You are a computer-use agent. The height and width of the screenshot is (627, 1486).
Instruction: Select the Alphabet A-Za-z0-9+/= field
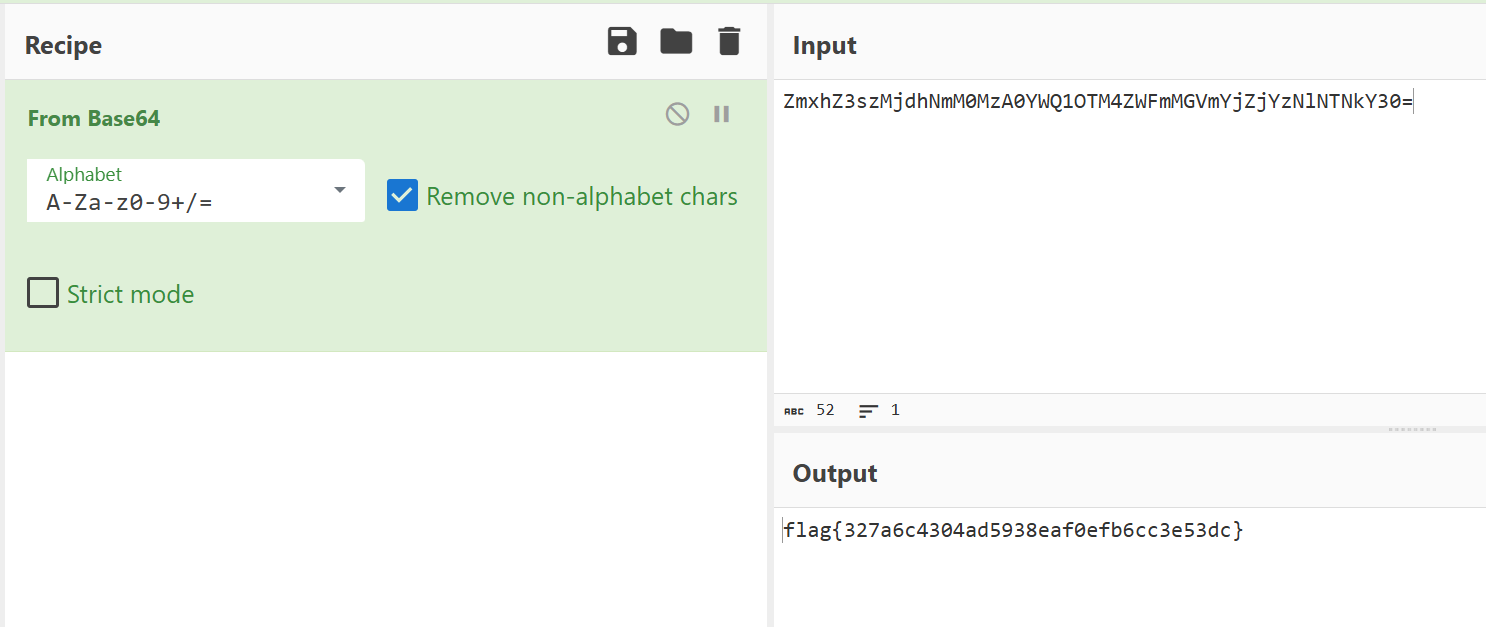point(196,190)
